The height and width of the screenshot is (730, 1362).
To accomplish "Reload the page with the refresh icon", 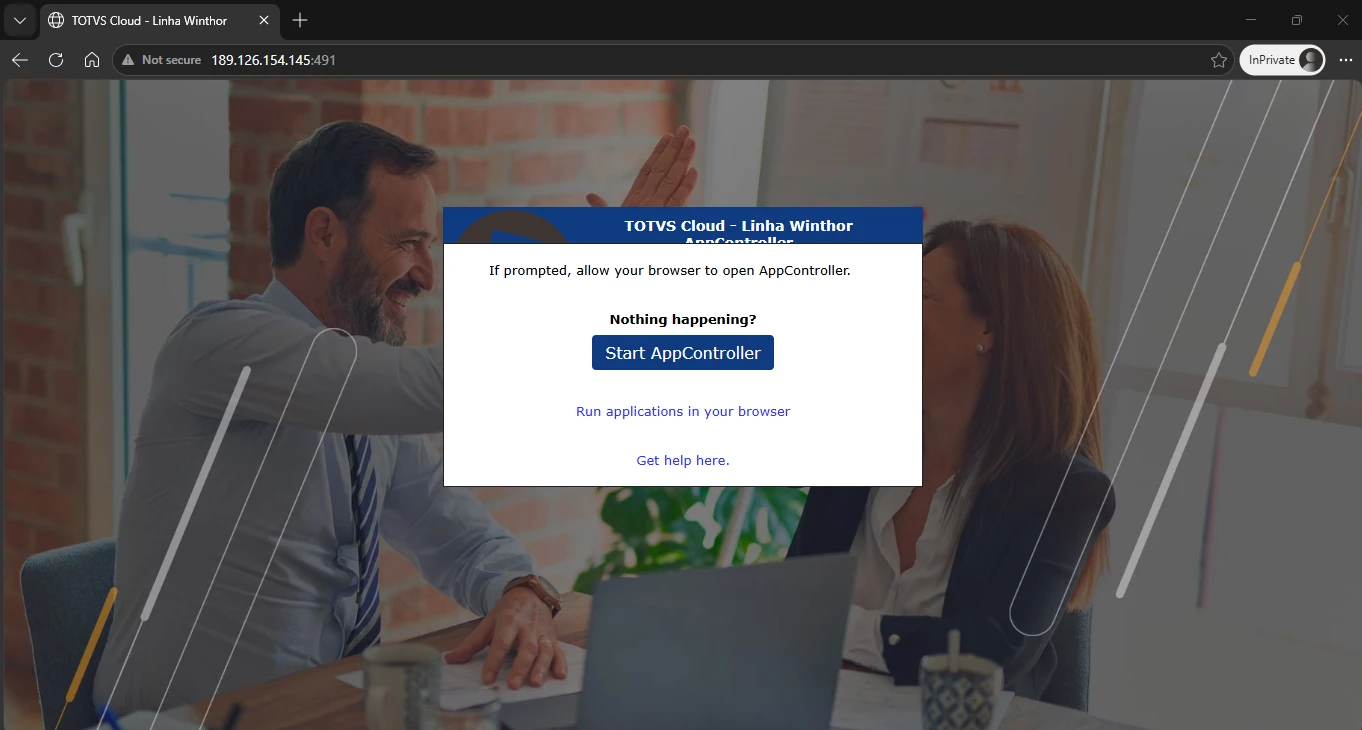I will (56, 60).
